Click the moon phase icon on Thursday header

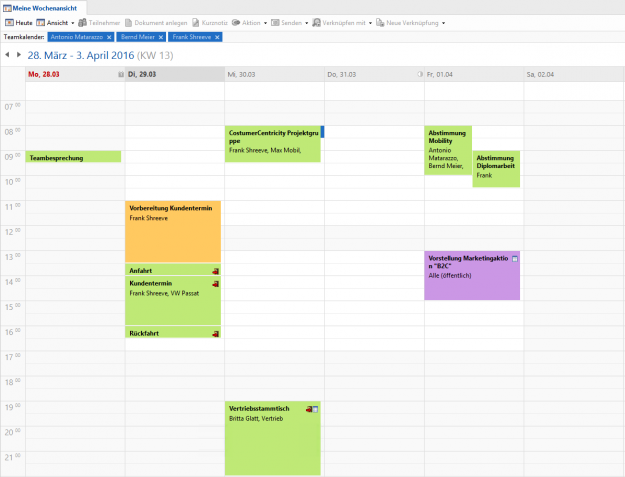(420, 75)
